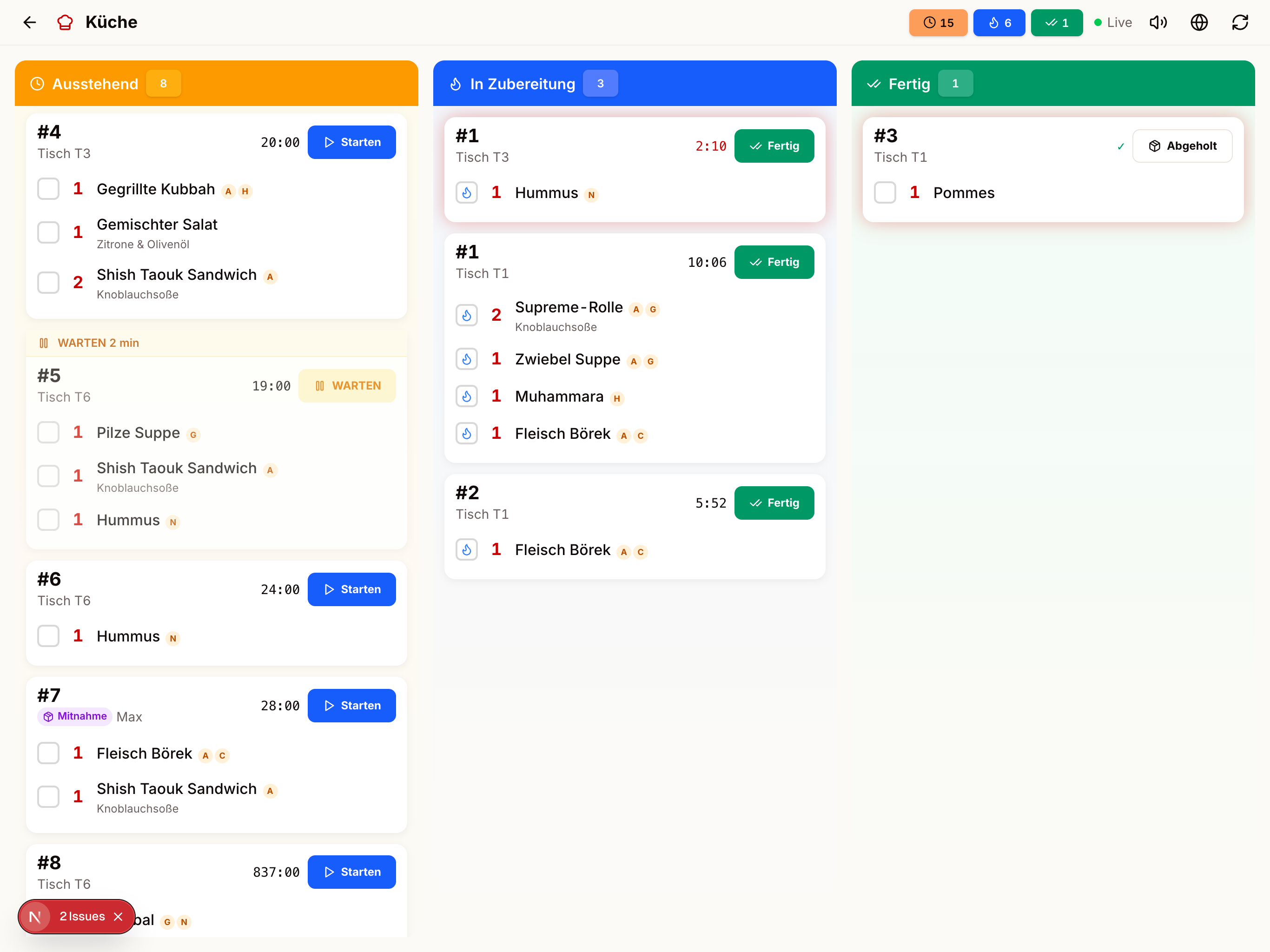Click allergen A badge on Supreme-Rolle
Screen dimensions: 1270x952
[635, 310]
